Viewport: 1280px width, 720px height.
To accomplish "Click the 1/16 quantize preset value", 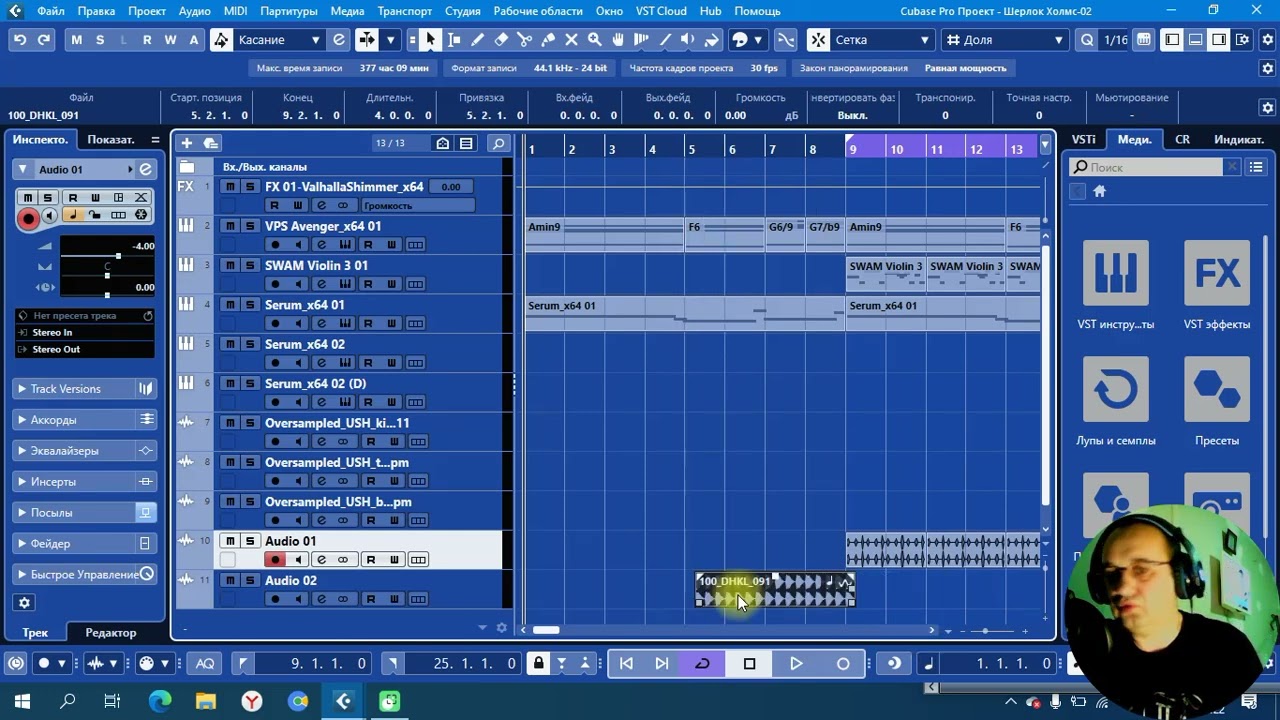I will [1116, 40].
